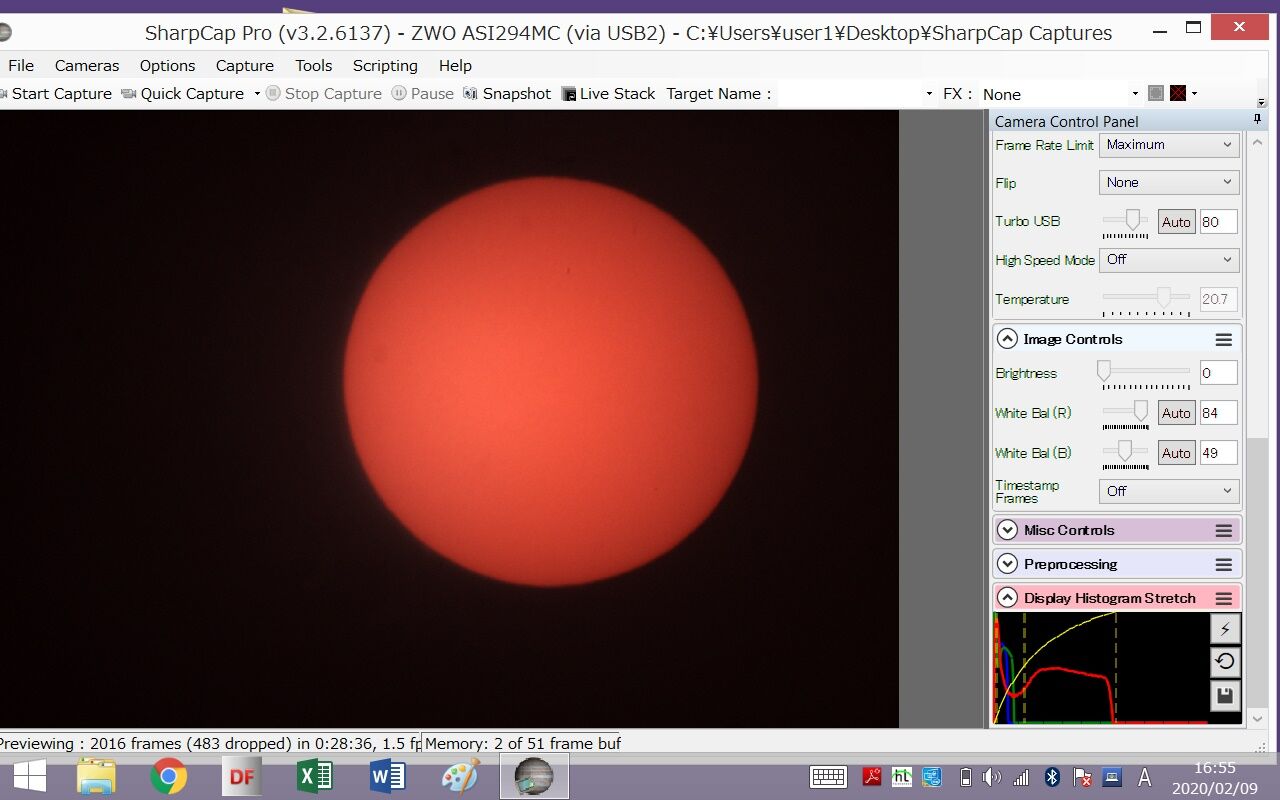This screenshot has width=1280, height=800.
Task: Open the DF application on the taskbar
Action: (241, 776)
